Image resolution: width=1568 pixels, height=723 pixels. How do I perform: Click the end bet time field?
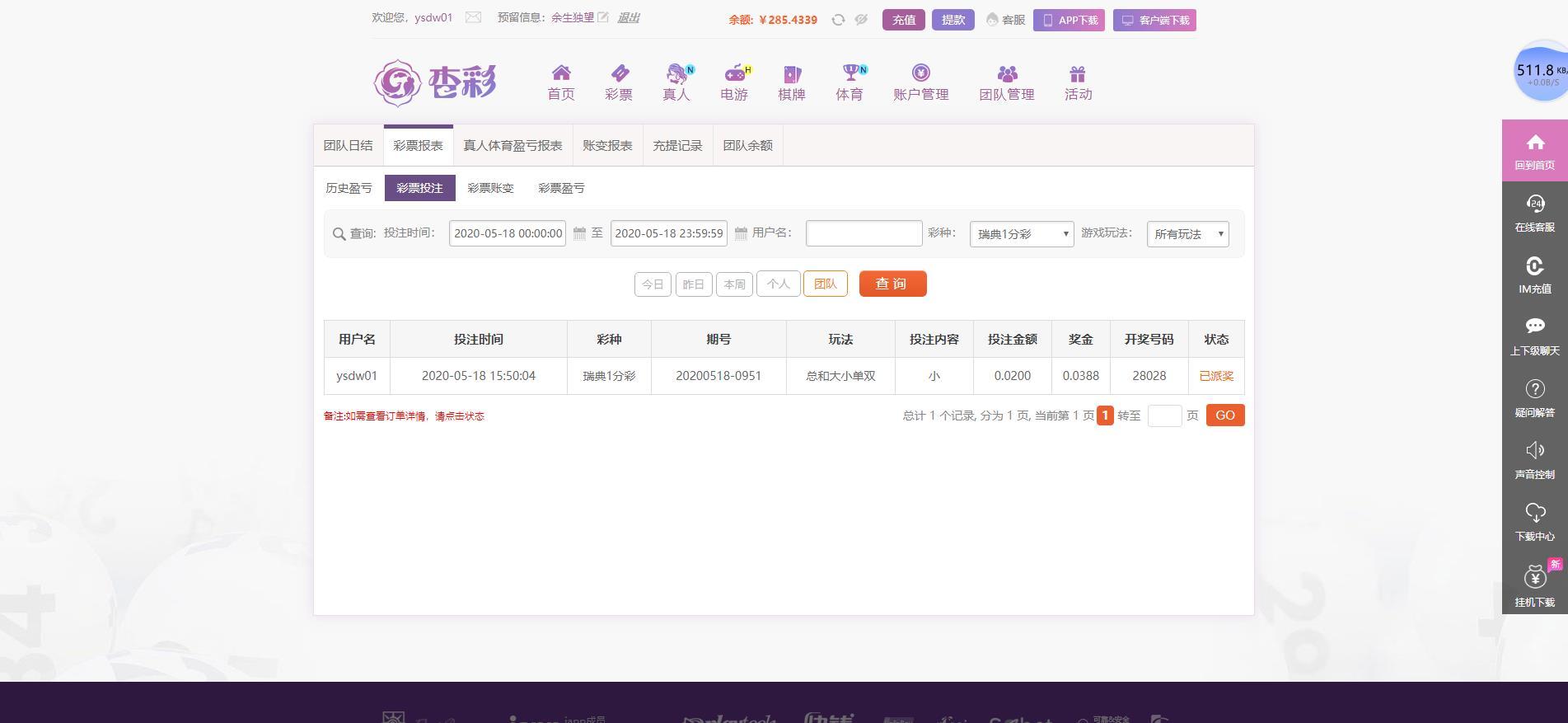668,233
